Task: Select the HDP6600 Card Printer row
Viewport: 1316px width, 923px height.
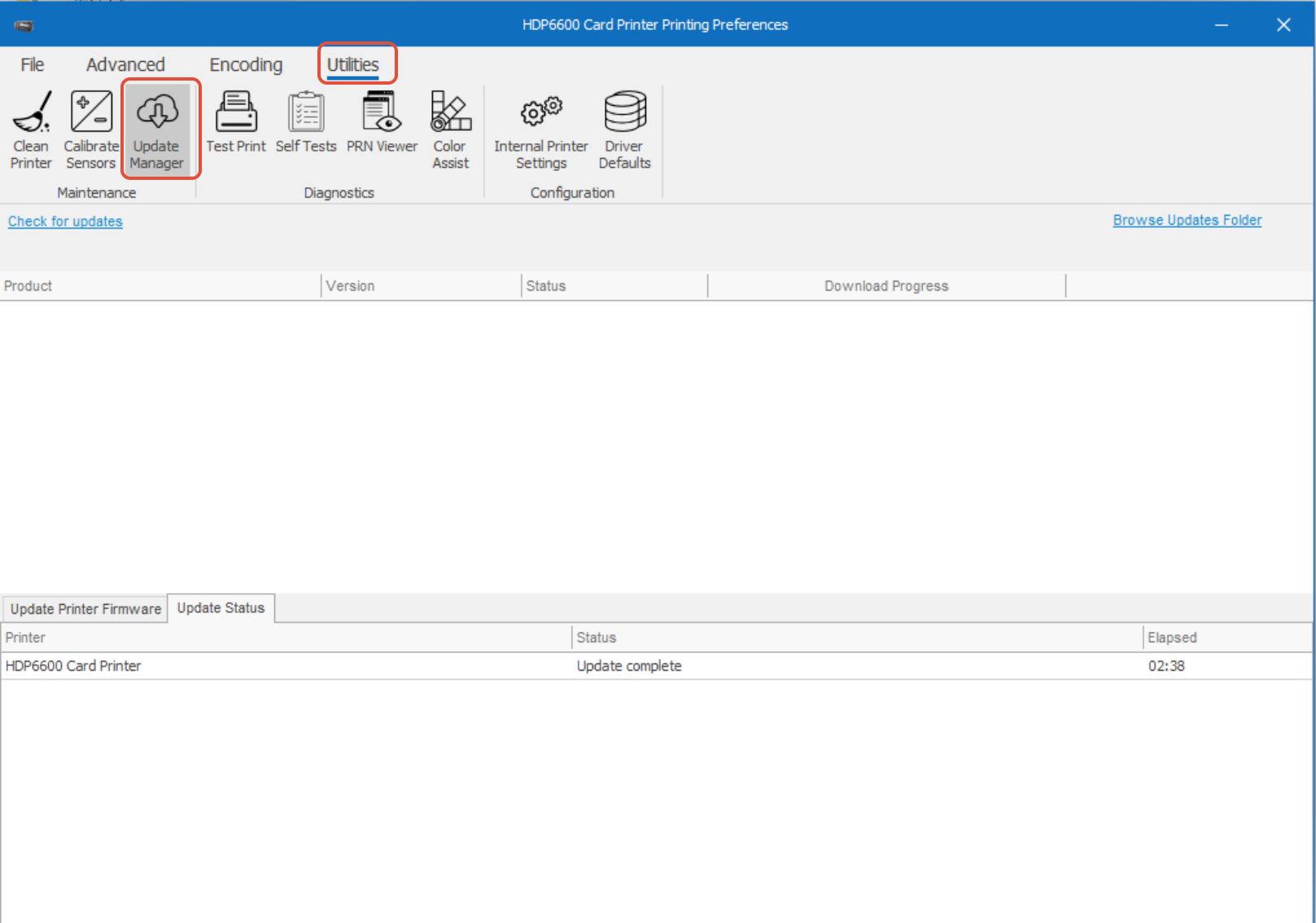Action: pos(657,666)
